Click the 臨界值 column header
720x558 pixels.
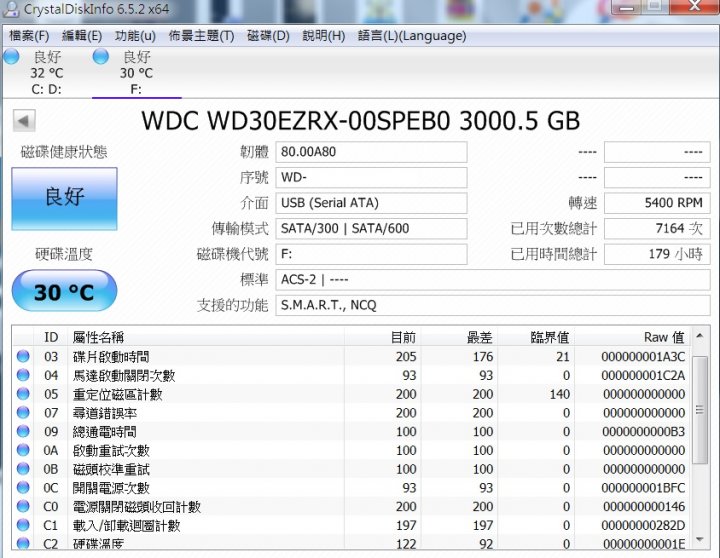(536, 337)
